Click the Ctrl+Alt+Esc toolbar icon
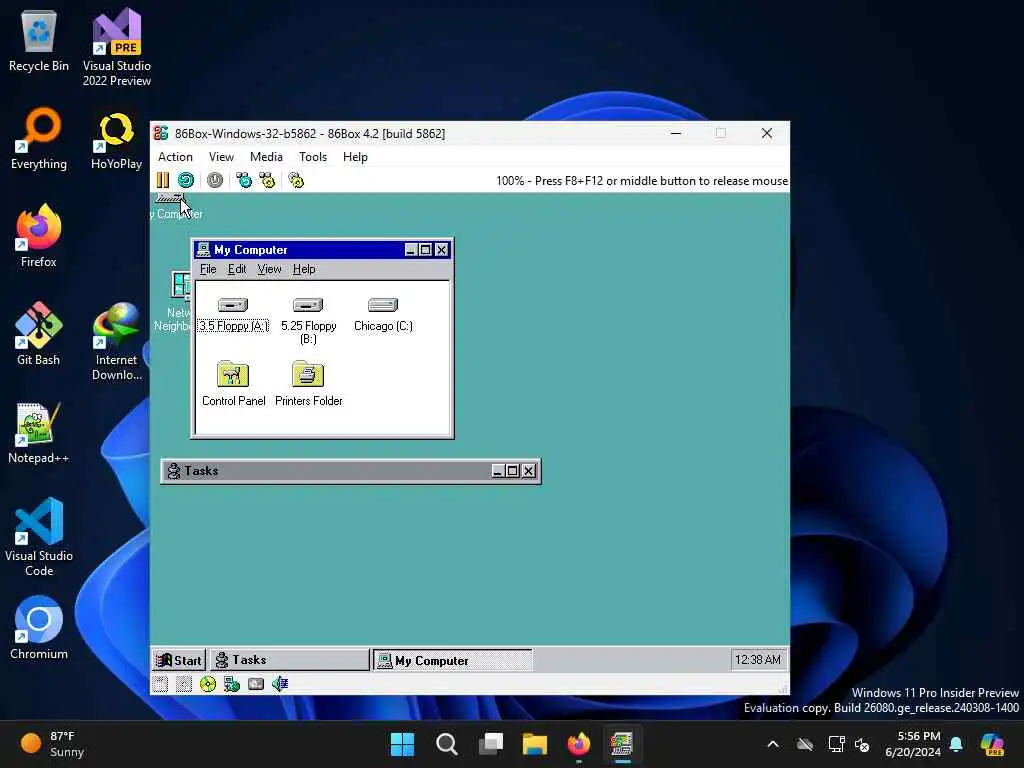 pyautogui.click(x=268, y=180)
